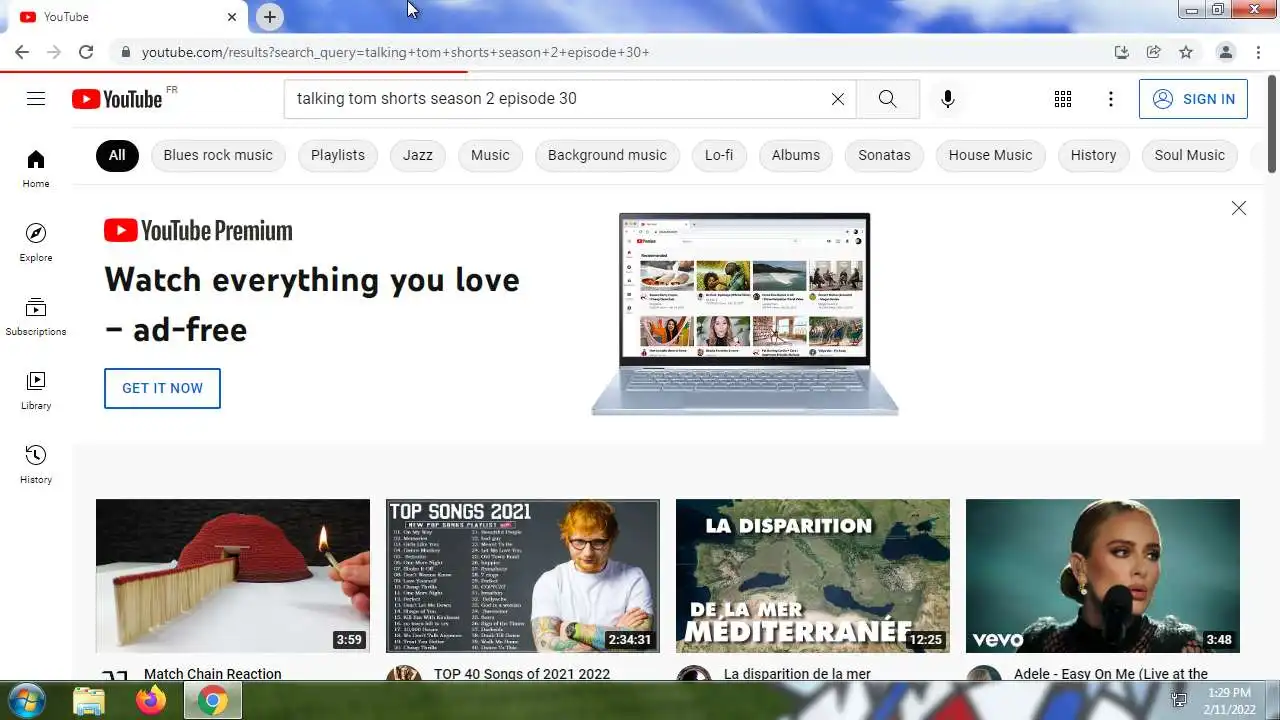Select the All filter chip
The height and width of the screenshot is (720, 1280).
(x=117, y=155)
